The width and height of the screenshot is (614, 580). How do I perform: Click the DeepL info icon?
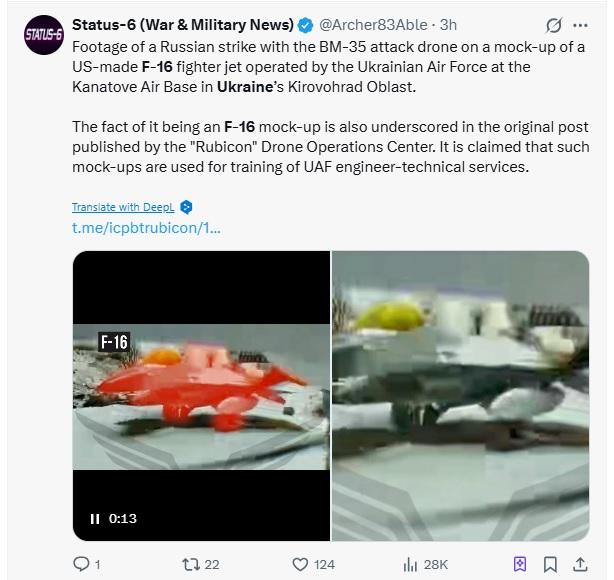tap(186, 207)
